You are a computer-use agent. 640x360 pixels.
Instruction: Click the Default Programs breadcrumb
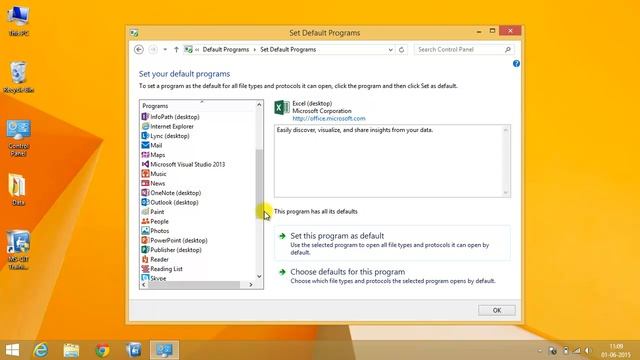point(226,49)
